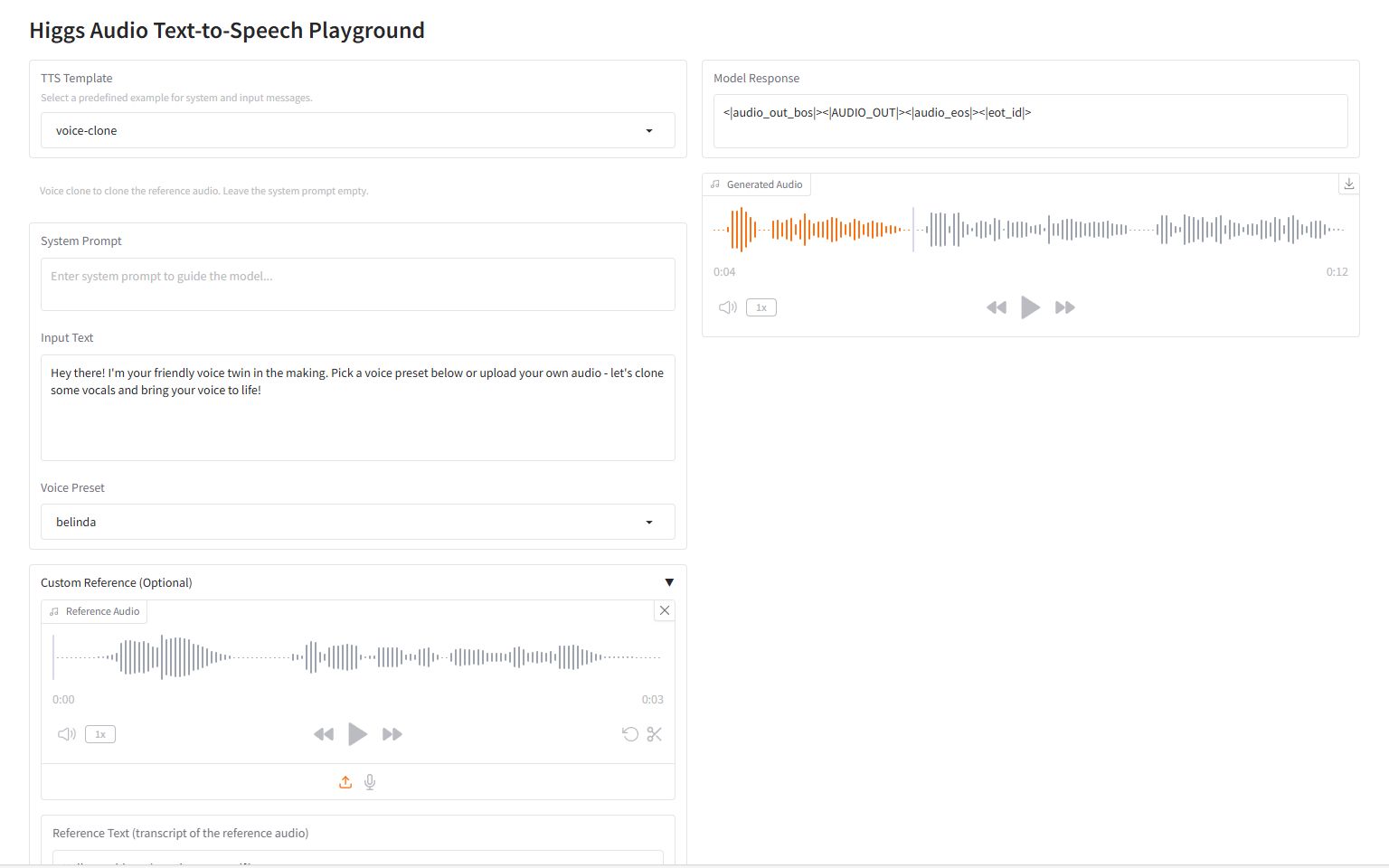Click the undo/reset icon in Reference Audio player
1389x868 pixels.
630,733
